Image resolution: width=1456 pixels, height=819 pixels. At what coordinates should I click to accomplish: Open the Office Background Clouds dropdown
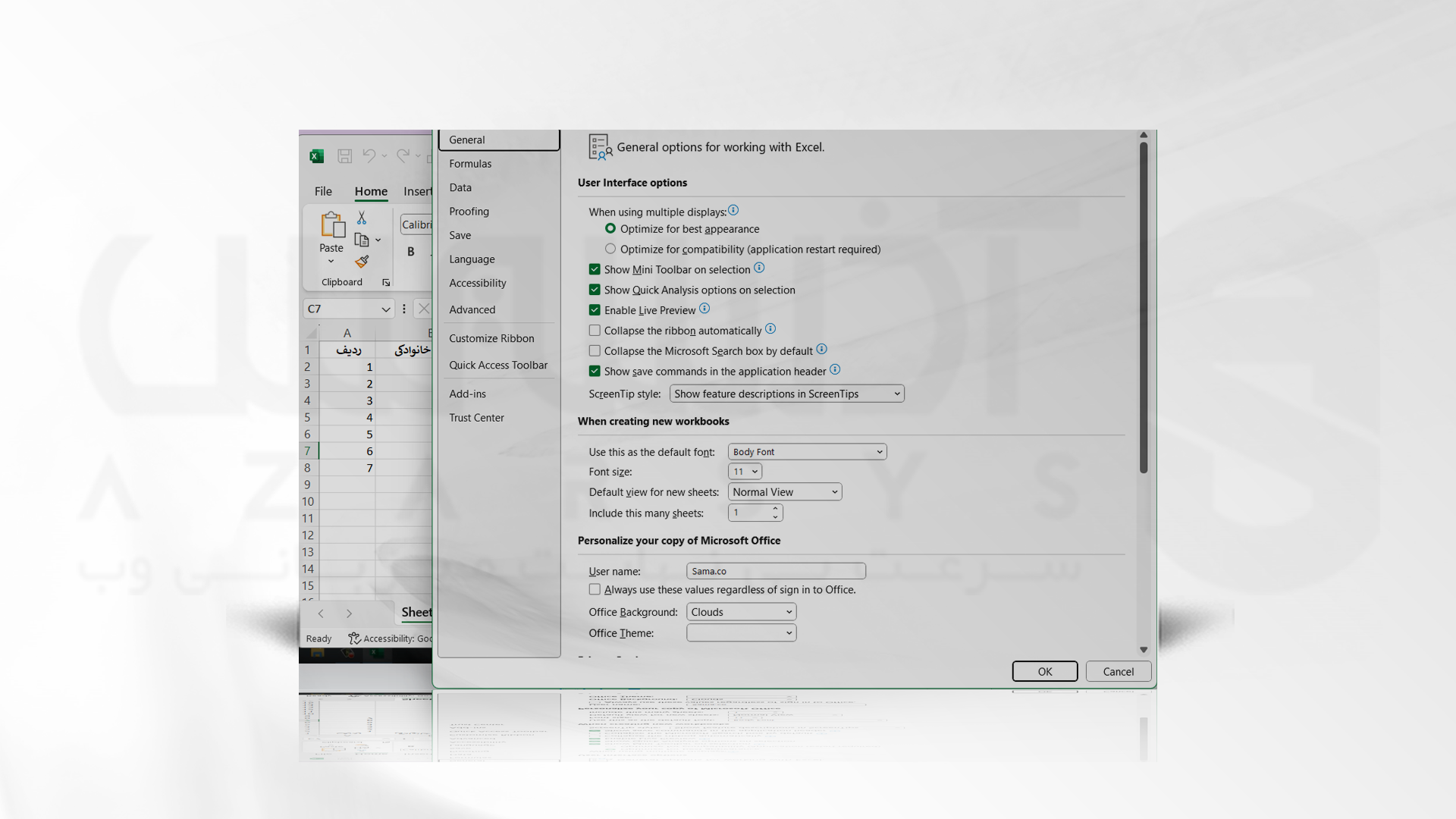(742, 612)
